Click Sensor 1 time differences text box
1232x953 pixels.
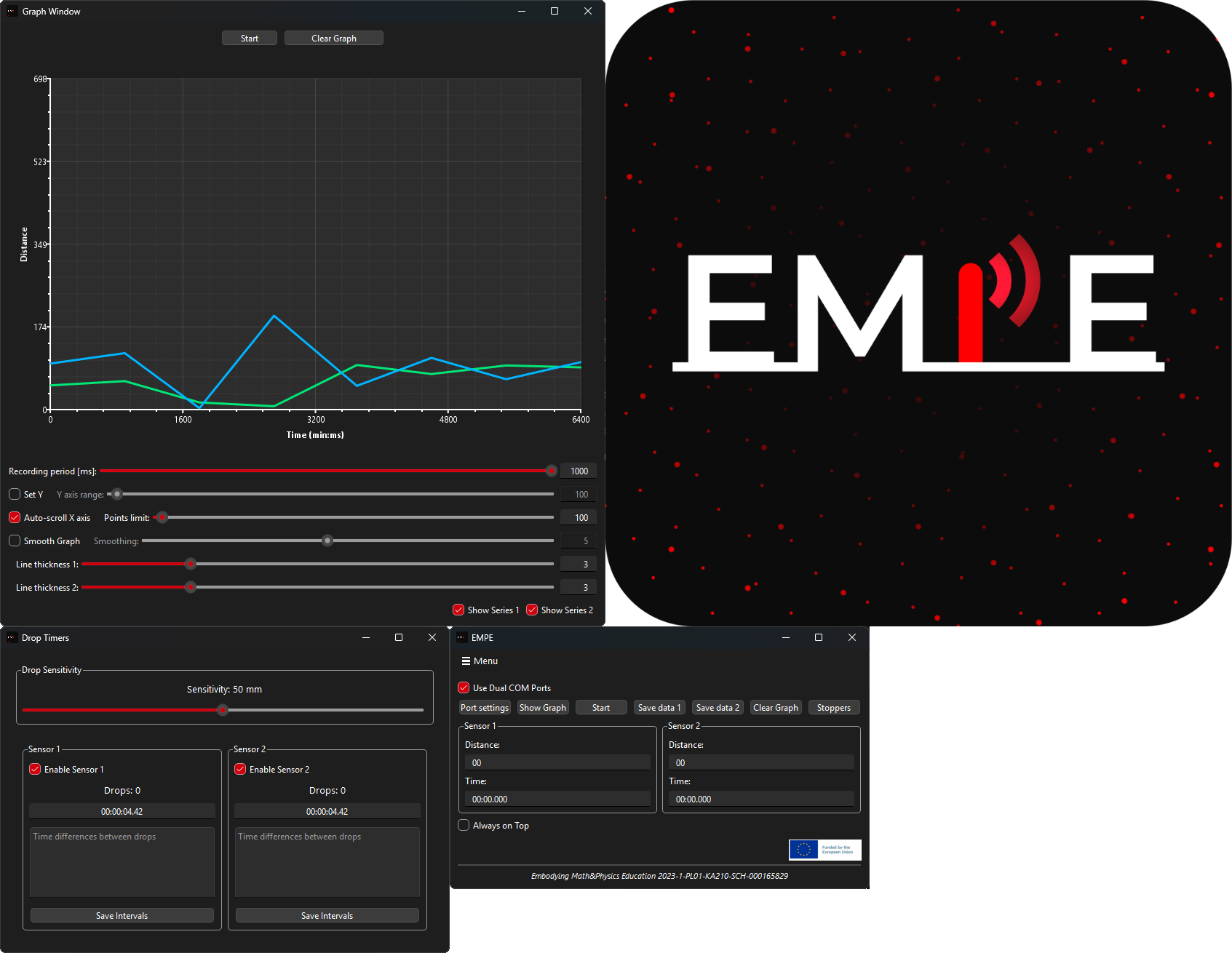[122, 862]
